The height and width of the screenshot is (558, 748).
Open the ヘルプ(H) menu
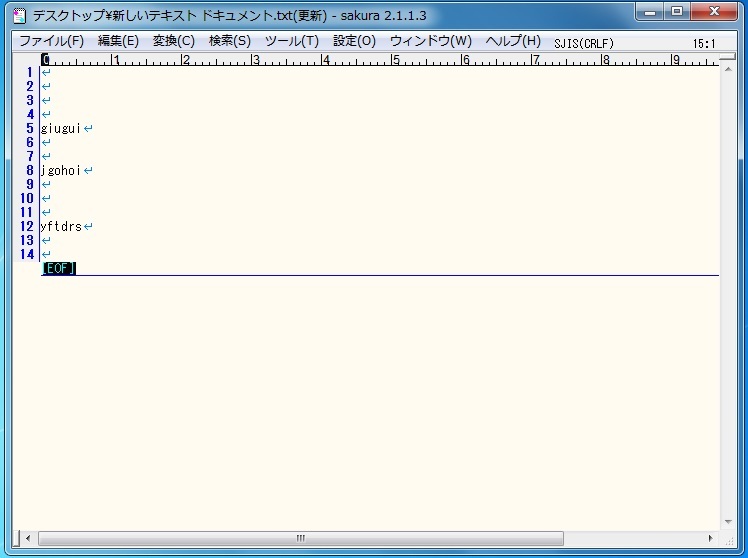(x=513, y=41)
